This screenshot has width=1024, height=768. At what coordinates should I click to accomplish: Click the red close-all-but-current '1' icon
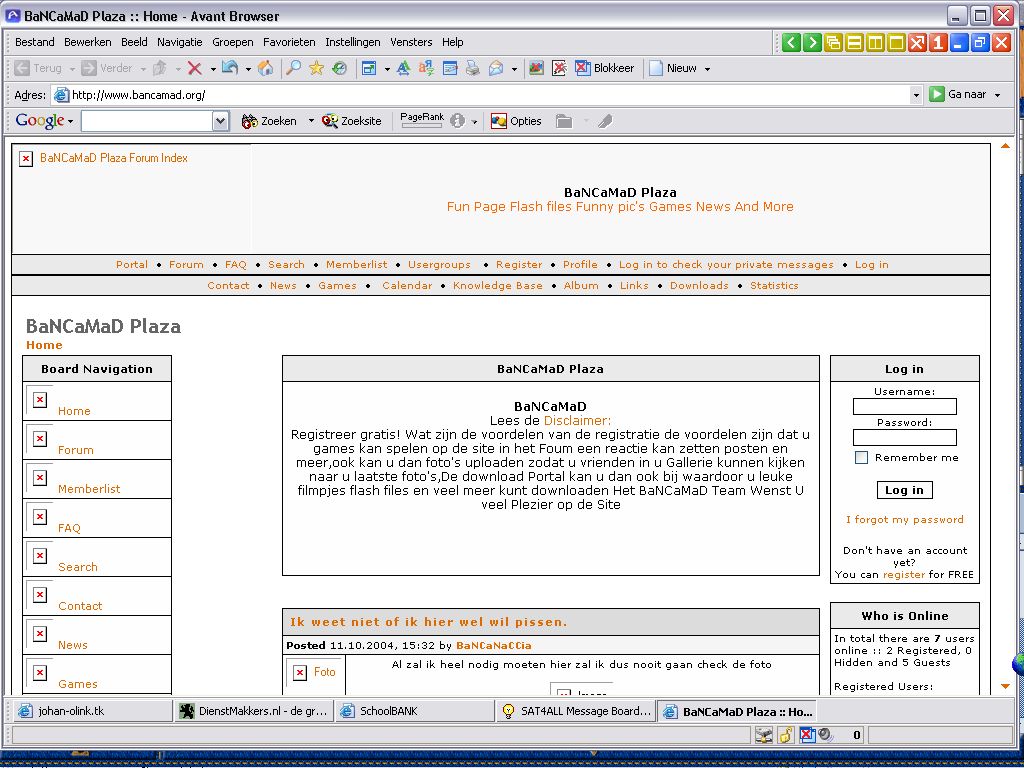pyautogui.click(x=938, y=43)
